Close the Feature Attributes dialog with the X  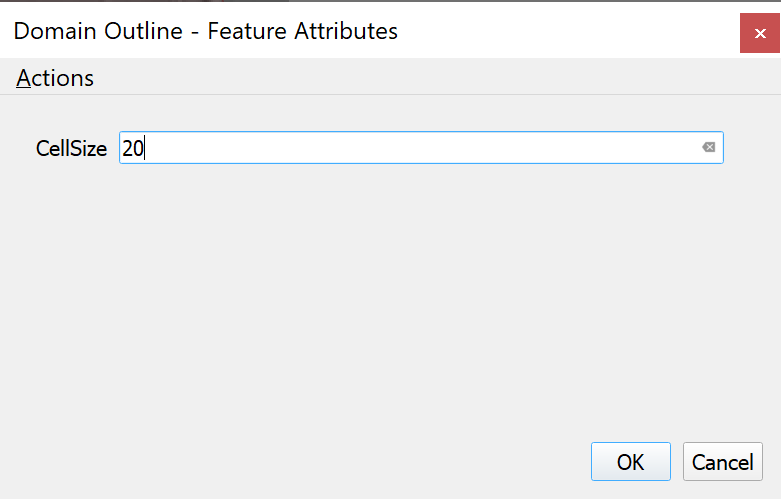coord(760,33)
